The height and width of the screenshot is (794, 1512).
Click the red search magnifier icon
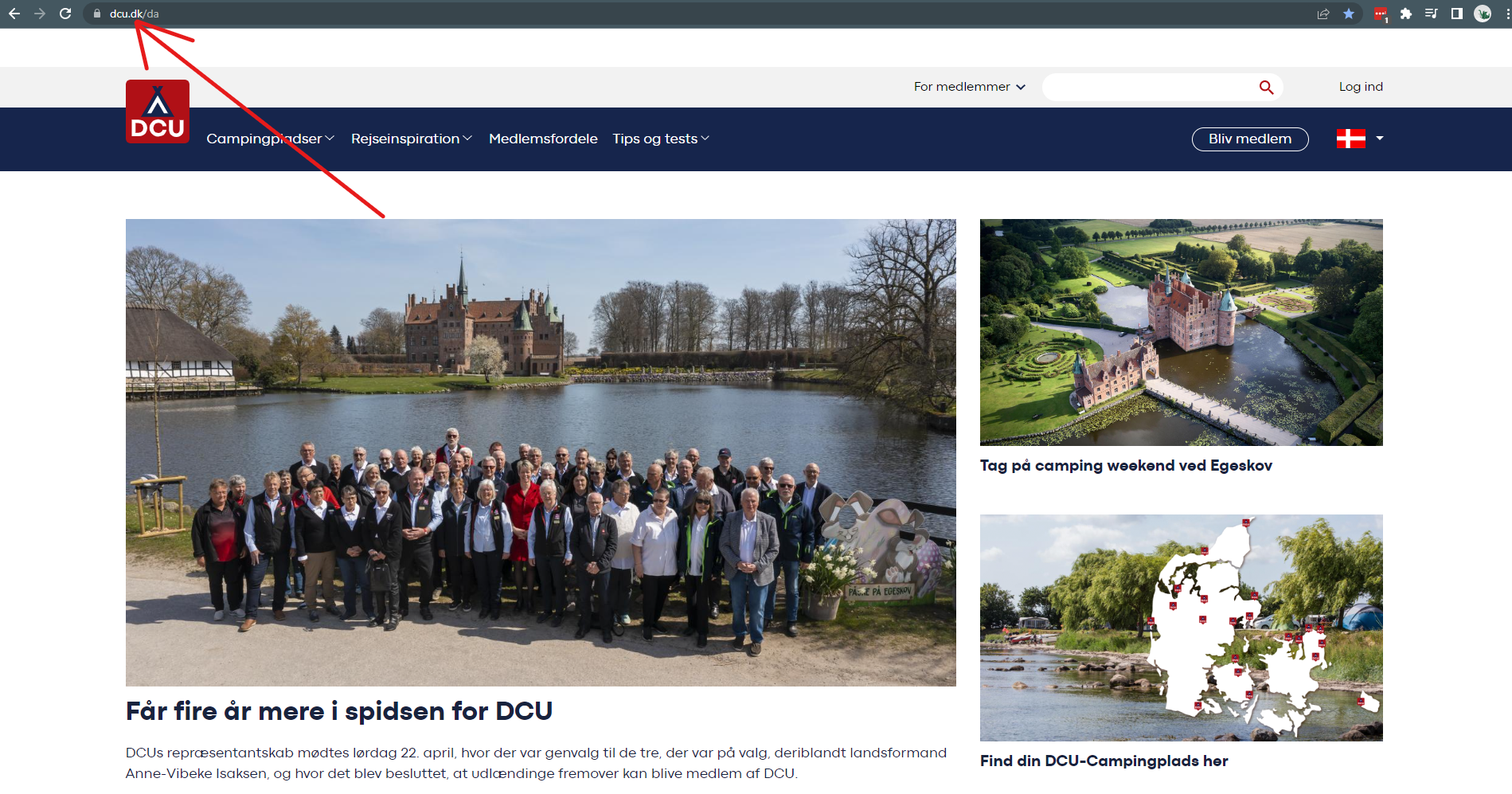tap(1266, 88)
